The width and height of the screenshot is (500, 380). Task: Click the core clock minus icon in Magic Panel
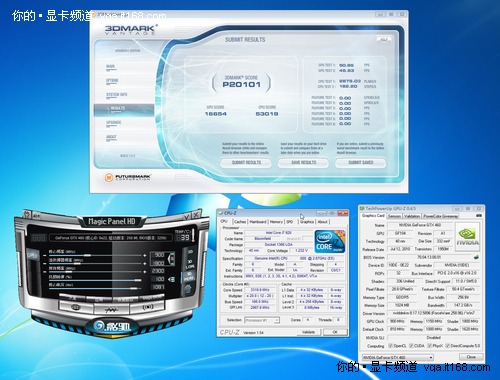pos(45,256)
